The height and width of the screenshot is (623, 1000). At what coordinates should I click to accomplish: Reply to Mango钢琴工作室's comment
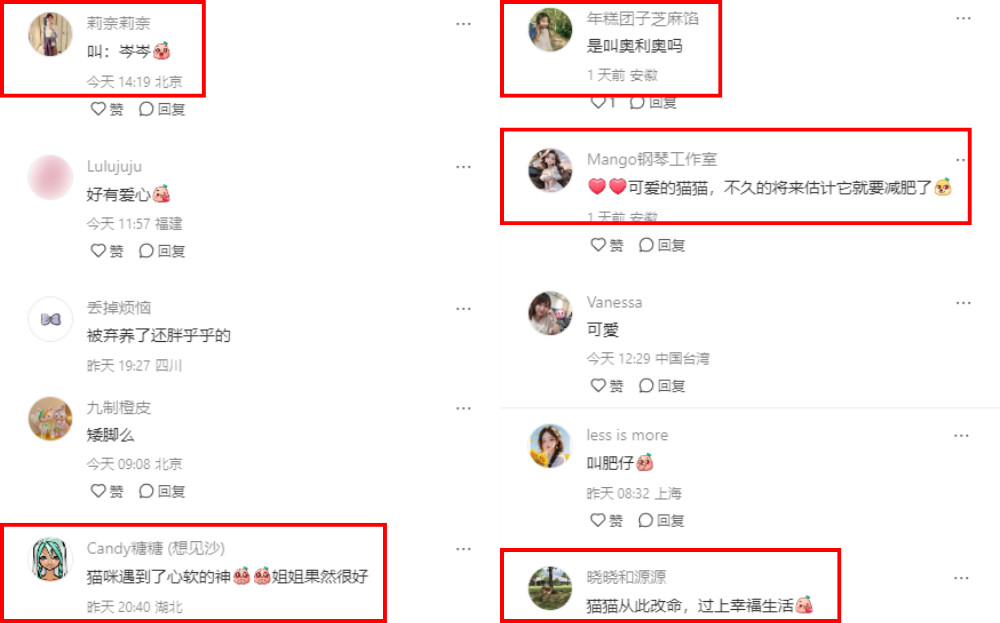click(662, 244)
